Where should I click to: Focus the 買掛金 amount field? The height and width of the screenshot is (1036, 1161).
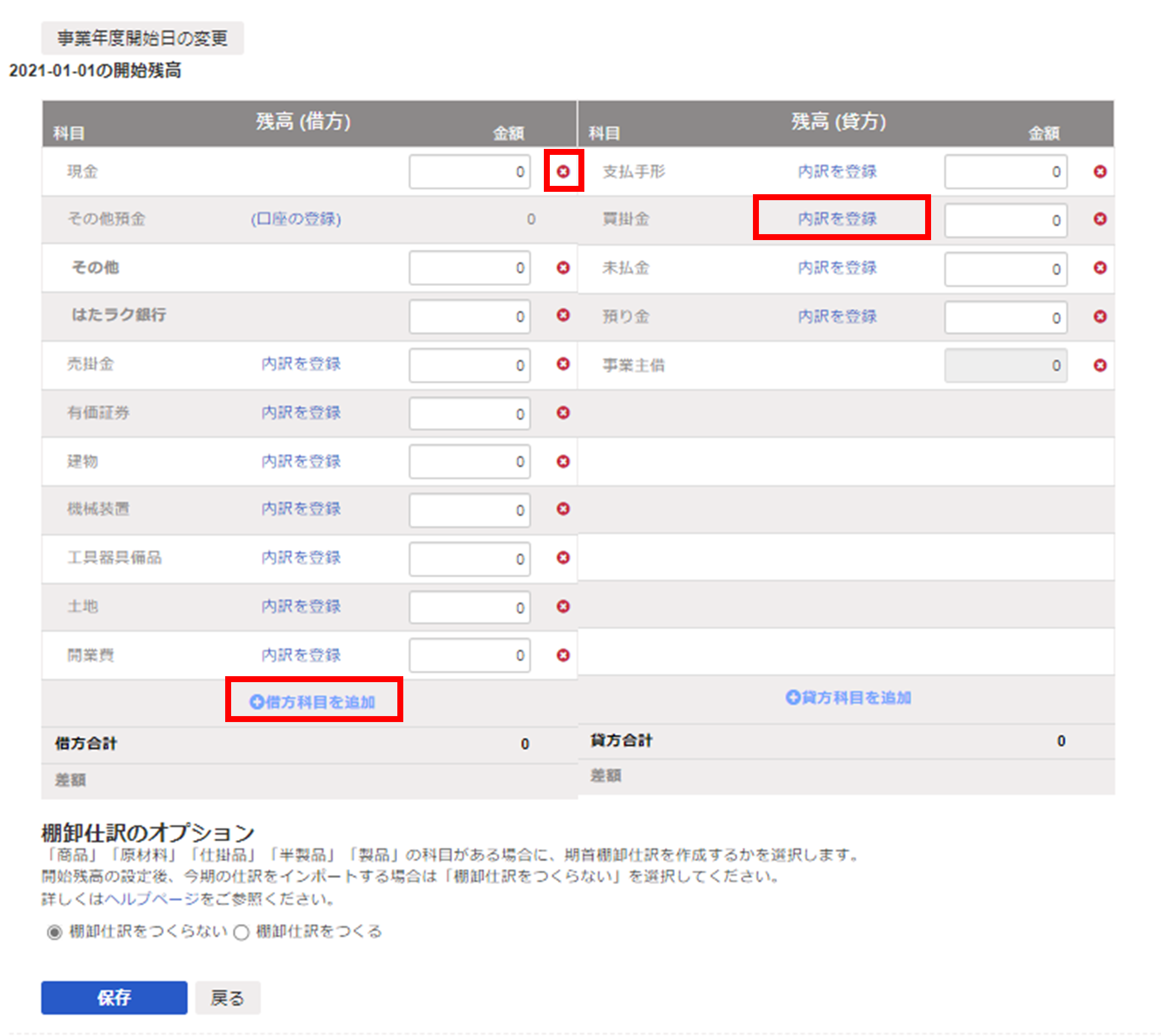click(1006, 220)
